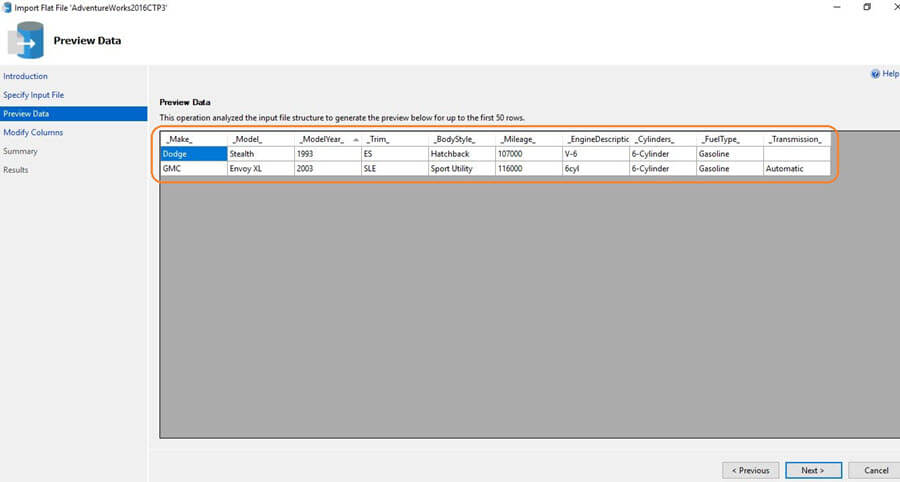Select empty Transmission cell in Dodge row
This screenshot has height=482, width=900.
click(797, 154)
